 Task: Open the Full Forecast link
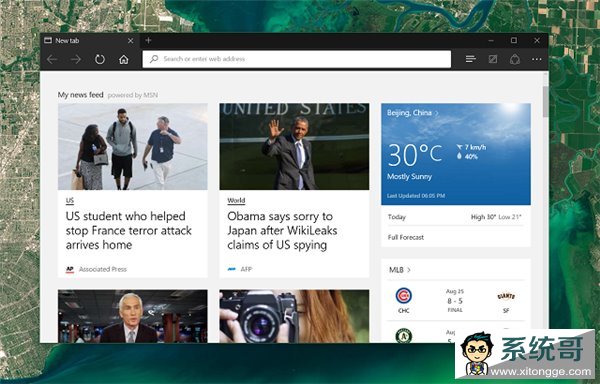click(x=406, y=238)
